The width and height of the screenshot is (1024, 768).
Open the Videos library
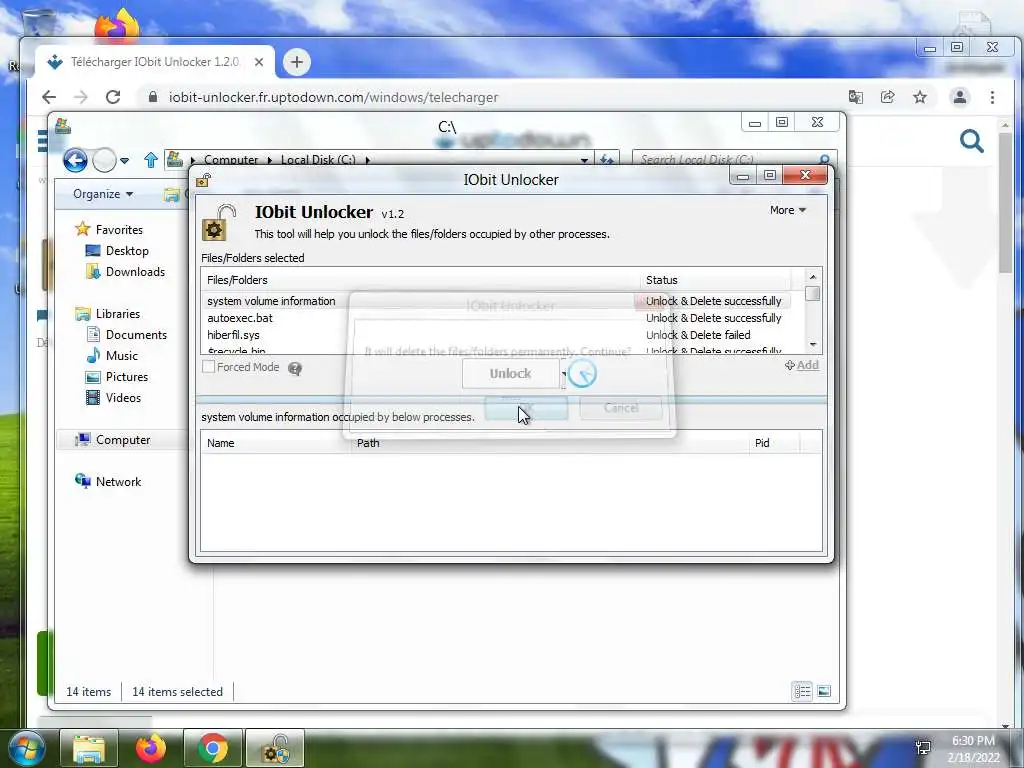coord(123,398)
